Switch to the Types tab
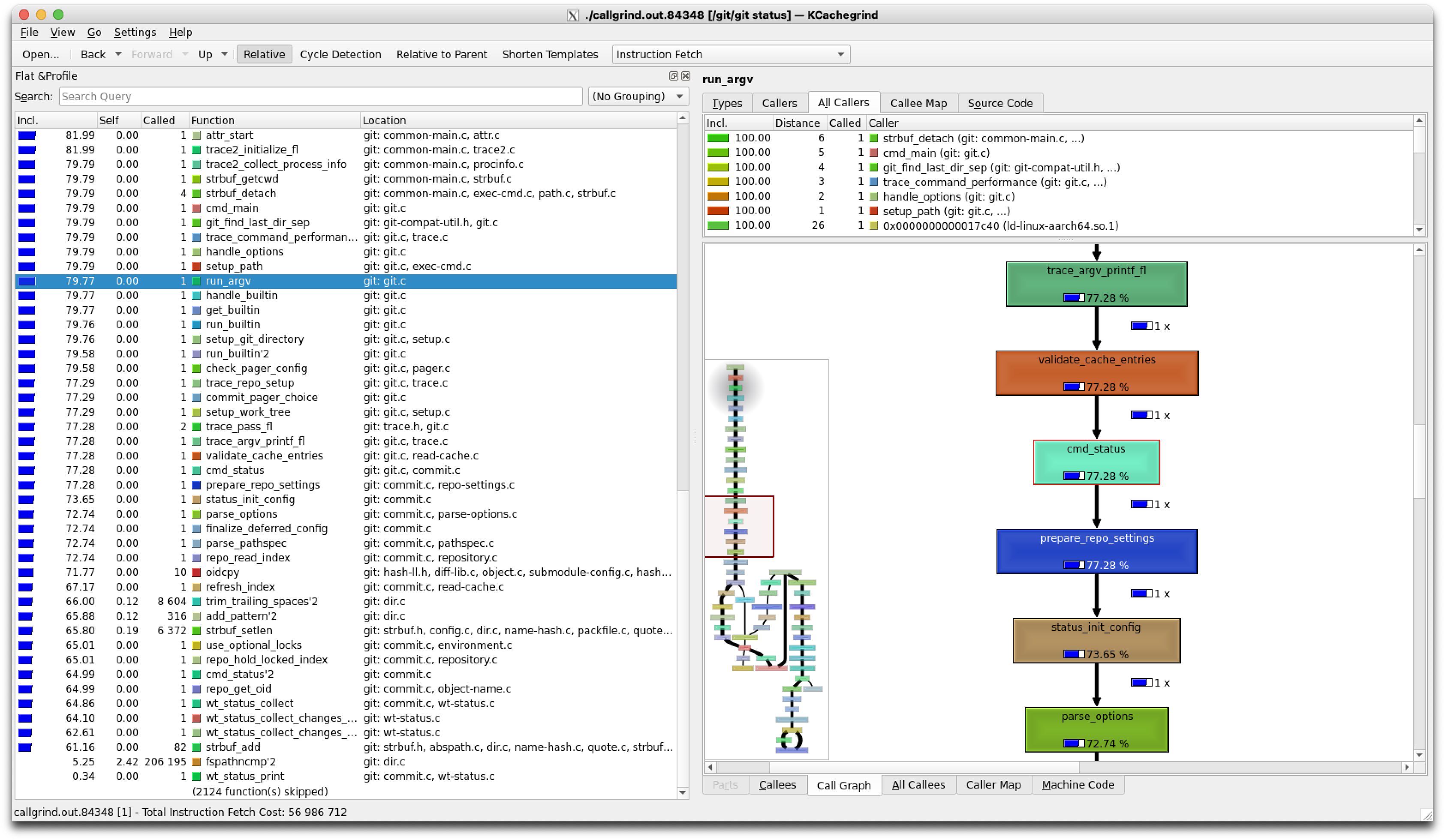This screenshot has width=1445, height=840. pos(726,103)
